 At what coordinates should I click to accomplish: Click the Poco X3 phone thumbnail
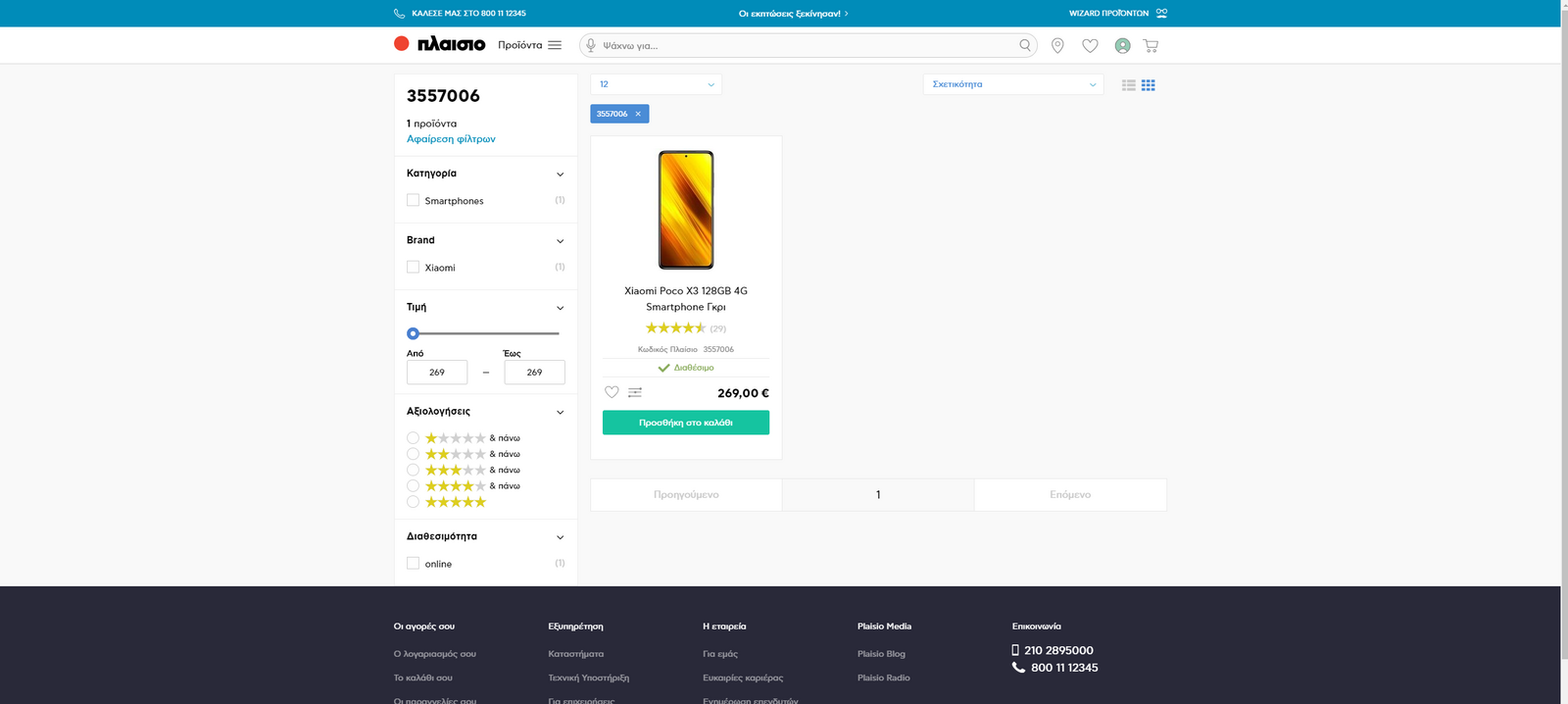click(686, 210)
